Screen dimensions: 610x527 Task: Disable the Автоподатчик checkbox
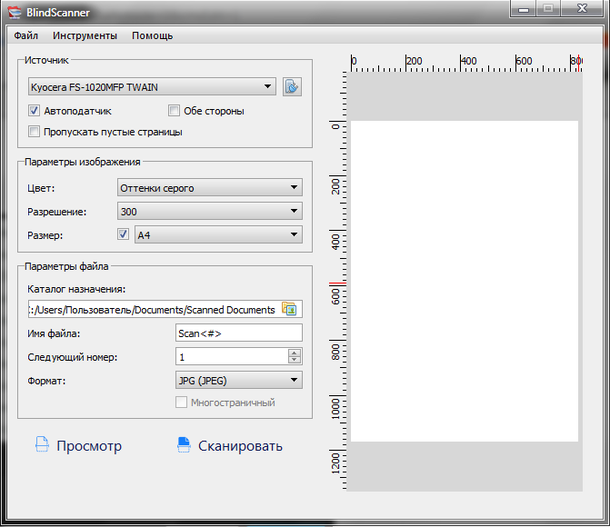(x=35, y=111)
